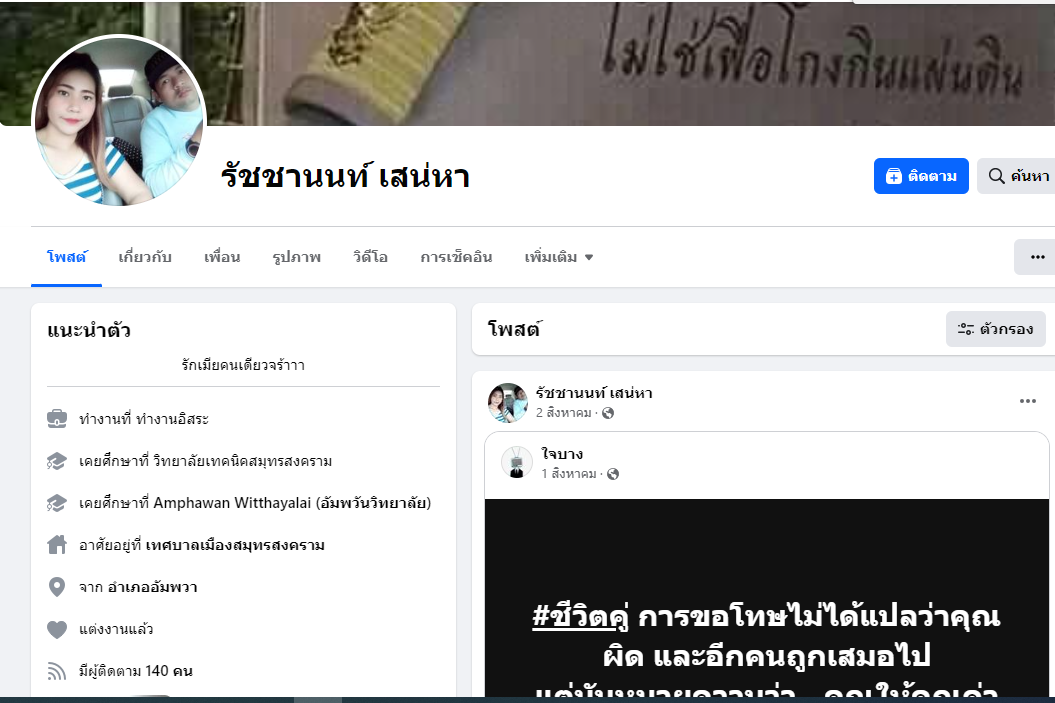Image resolution: width=1055 pixels, height=703 pixels.
Task: Click the #ชีวิตคู่ hashtag link
Action: coord(581,616)
